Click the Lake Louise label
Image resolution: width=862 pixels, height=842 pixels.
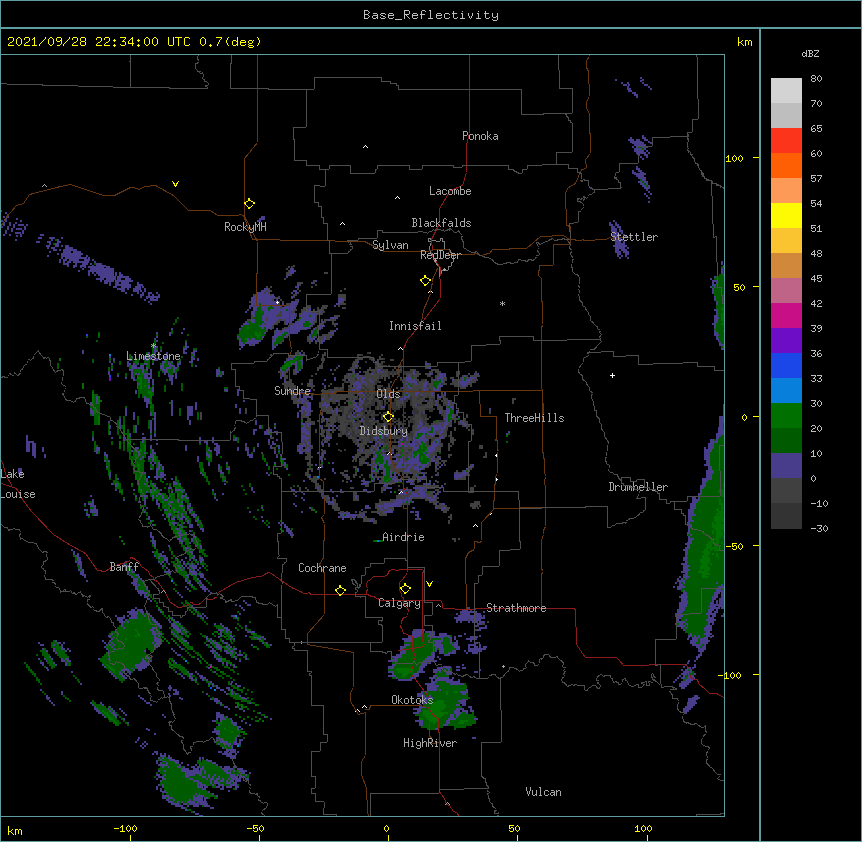(x=18, y=484)
